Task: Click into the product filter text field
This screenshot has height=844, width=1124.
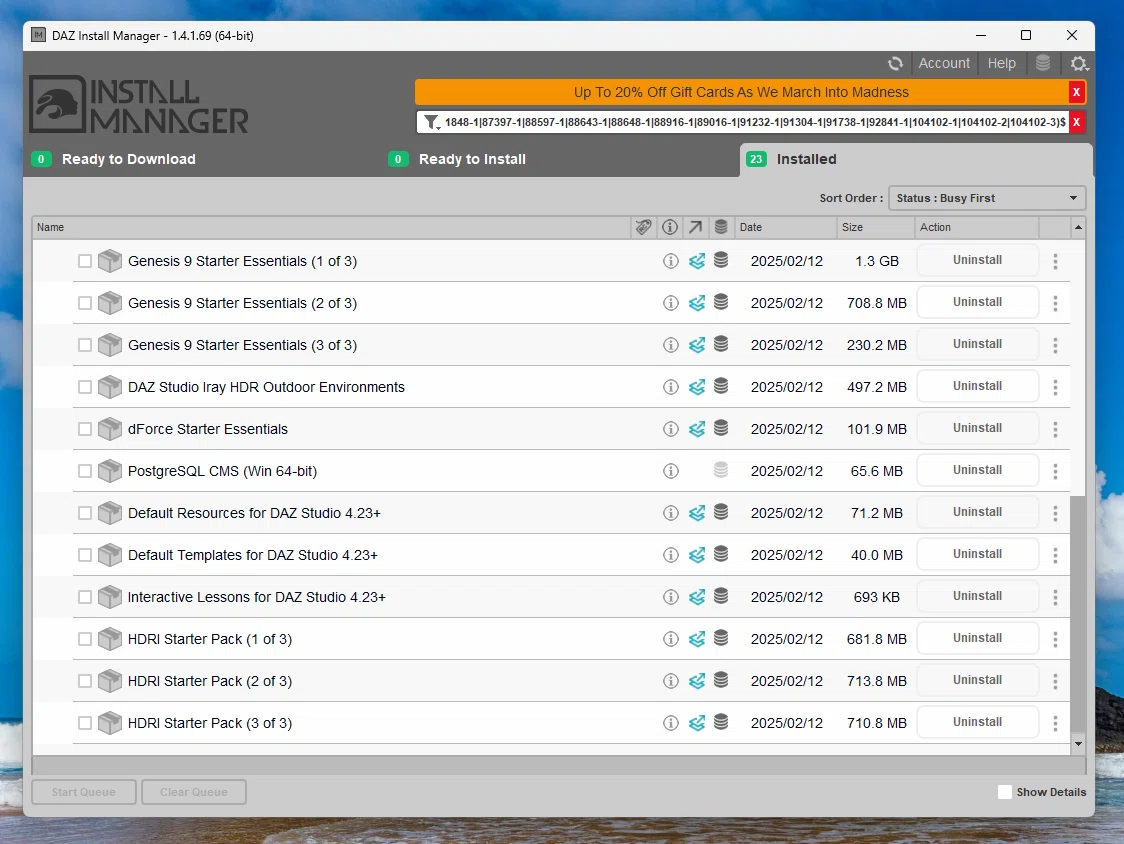Action: pyautogui.click(x=754, y=122)
